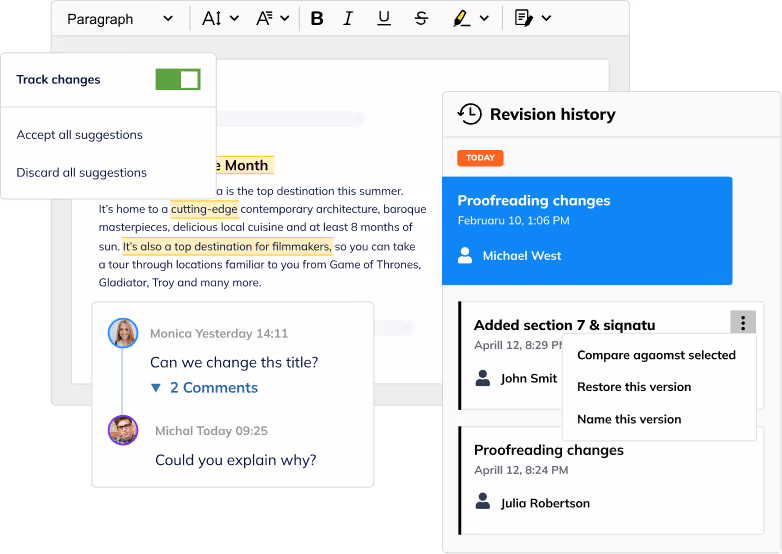782x554 pixels.
Task: Click the font family icon
Action: pos(265,19)
